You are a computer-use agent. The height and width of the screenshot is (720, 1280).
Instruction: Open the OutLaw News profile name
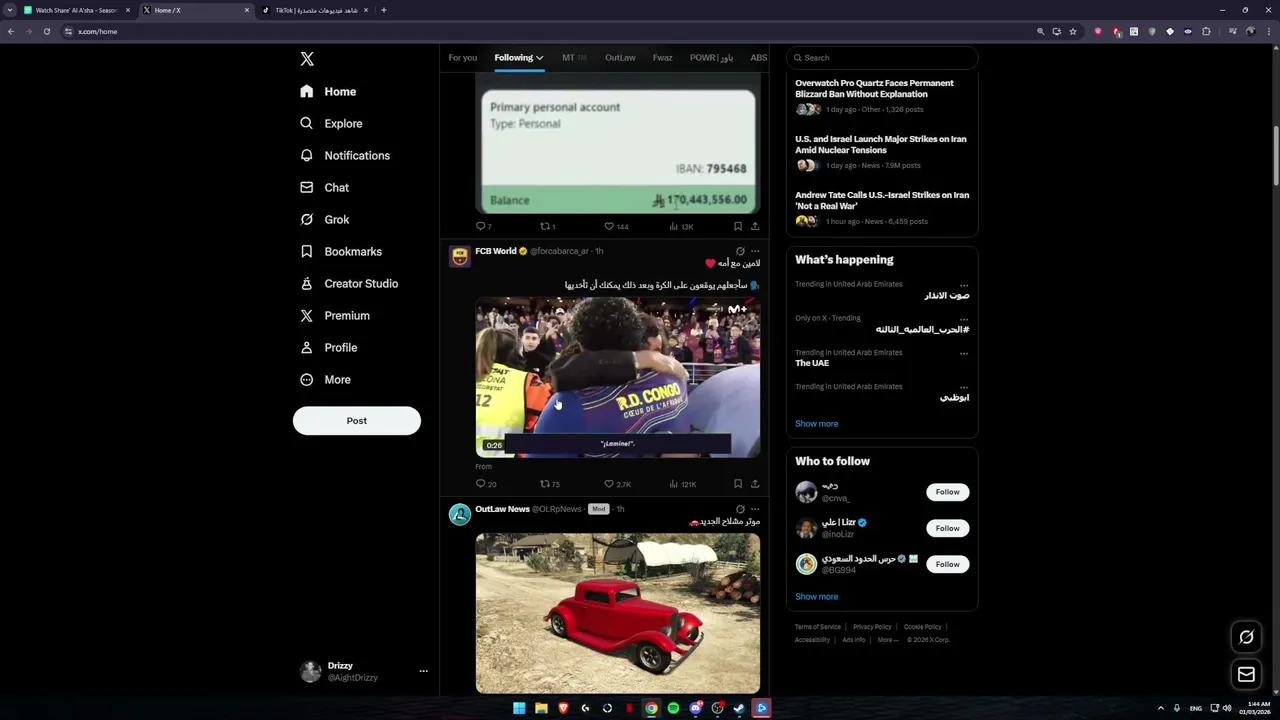(502, 509)
